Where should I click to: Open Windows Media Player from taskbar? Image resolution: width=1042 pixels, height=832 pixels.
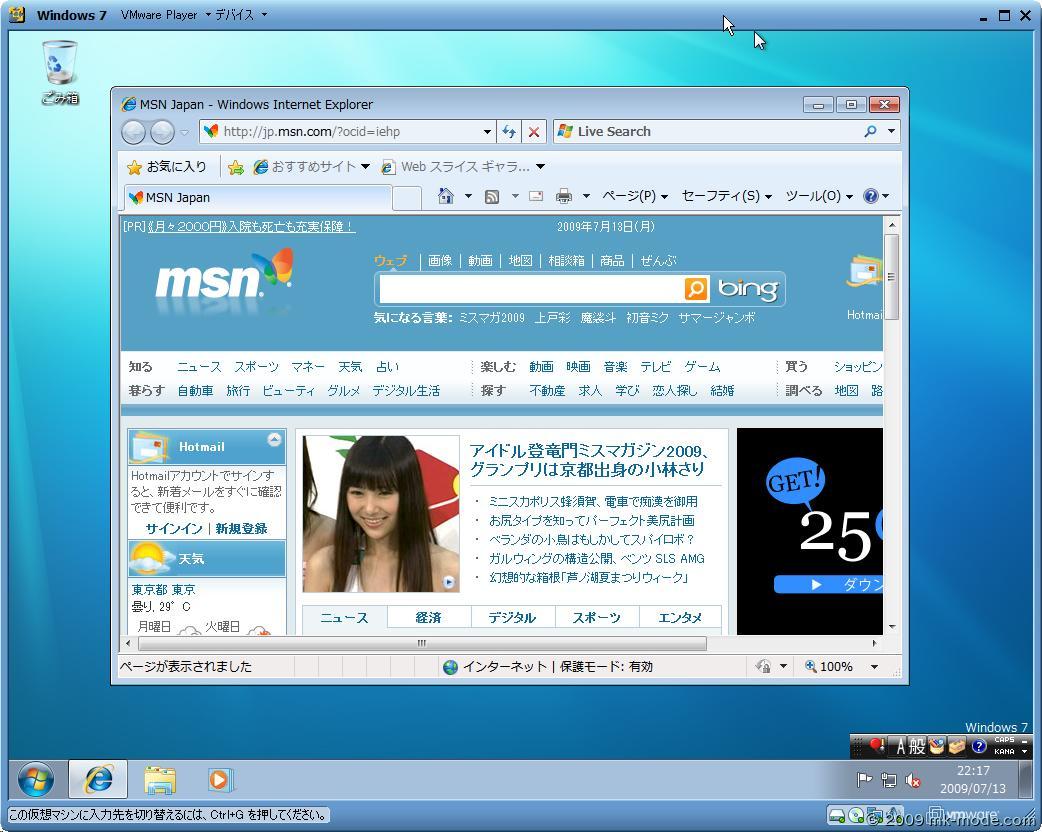coord(219,779)
